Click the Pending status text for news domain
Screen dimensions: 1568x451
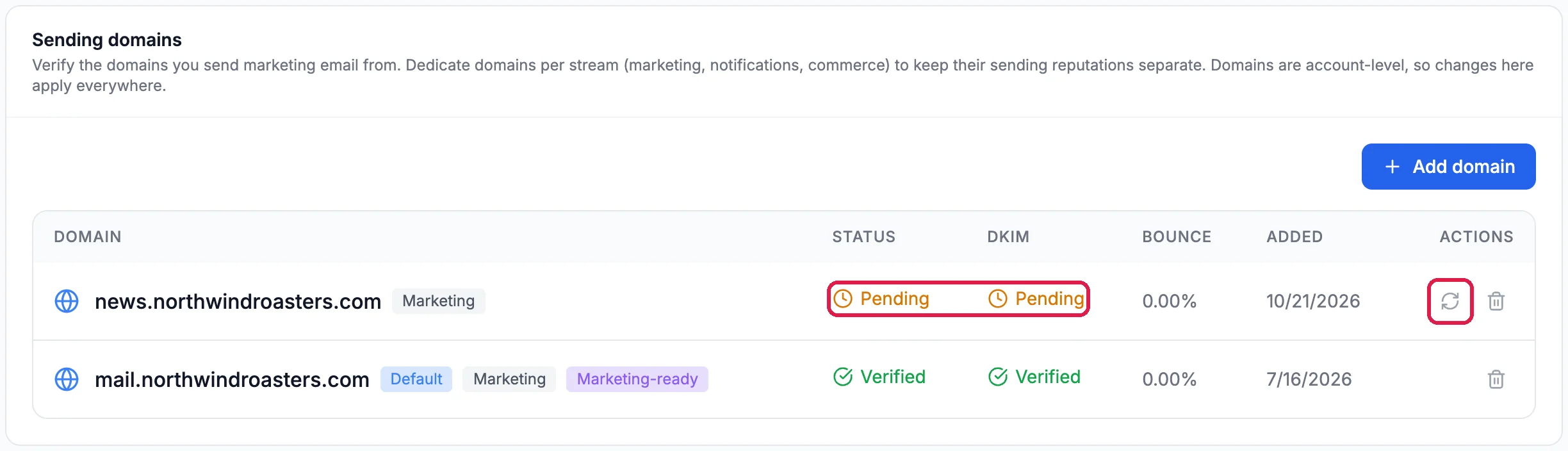tap(895, 299)
